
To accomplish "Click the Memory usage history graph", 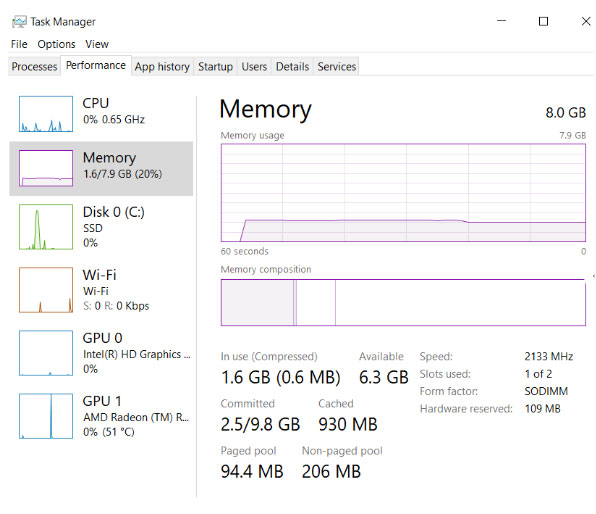I will tap(403, 192).
